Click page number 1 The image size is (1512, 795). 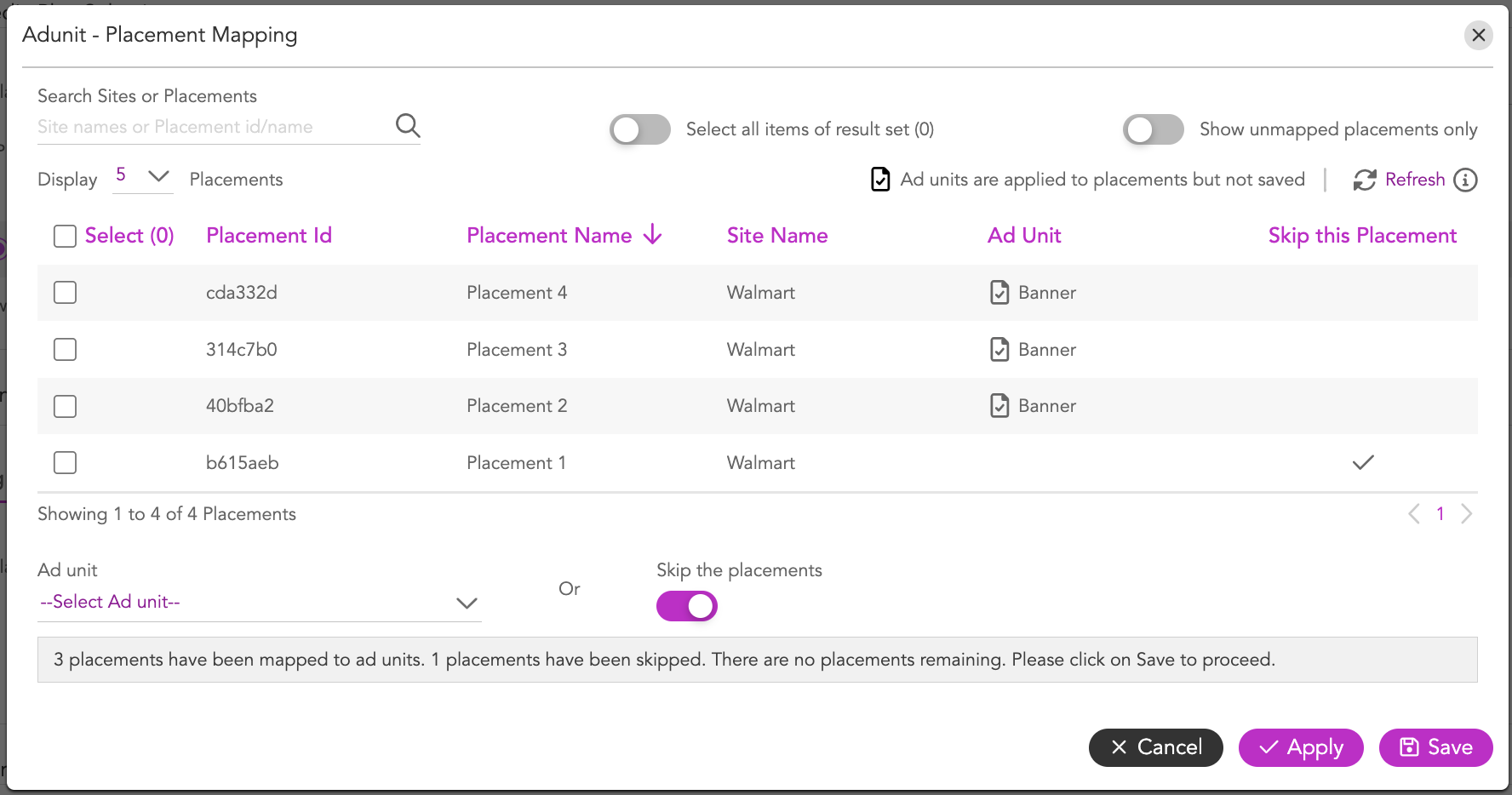click(1440, 513)
